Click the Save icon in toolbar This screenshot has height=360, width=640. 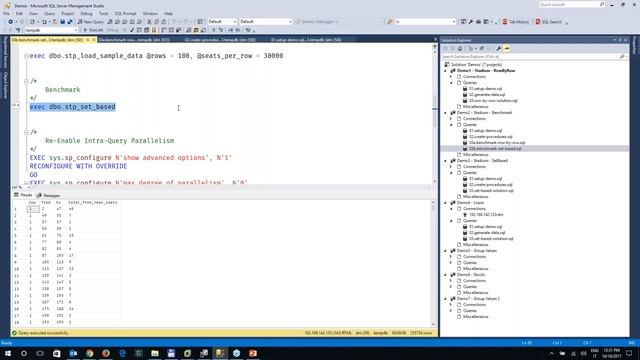62,22
